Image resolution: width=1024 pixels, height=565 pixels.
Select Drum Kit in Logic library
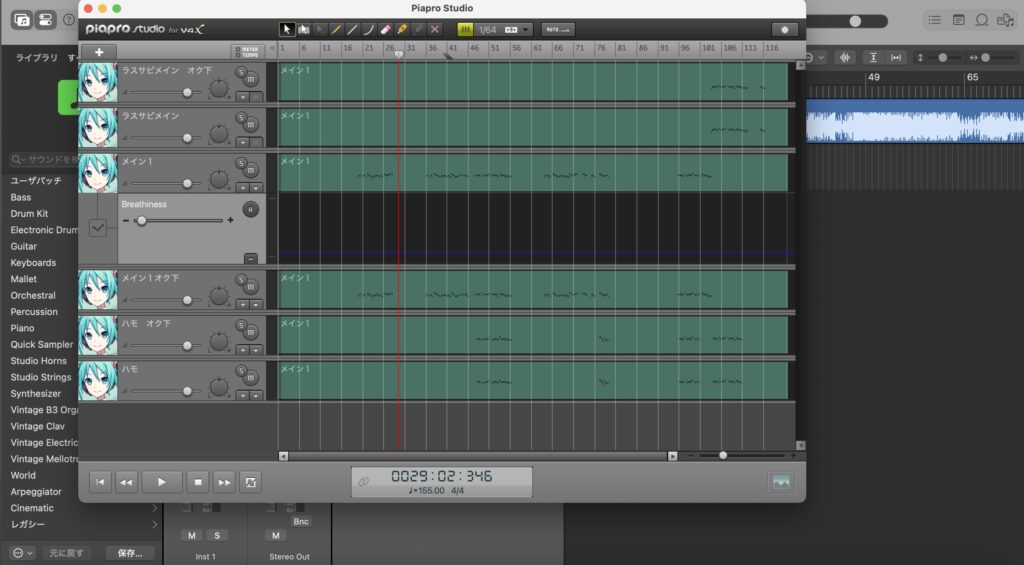tap(29, 214)
